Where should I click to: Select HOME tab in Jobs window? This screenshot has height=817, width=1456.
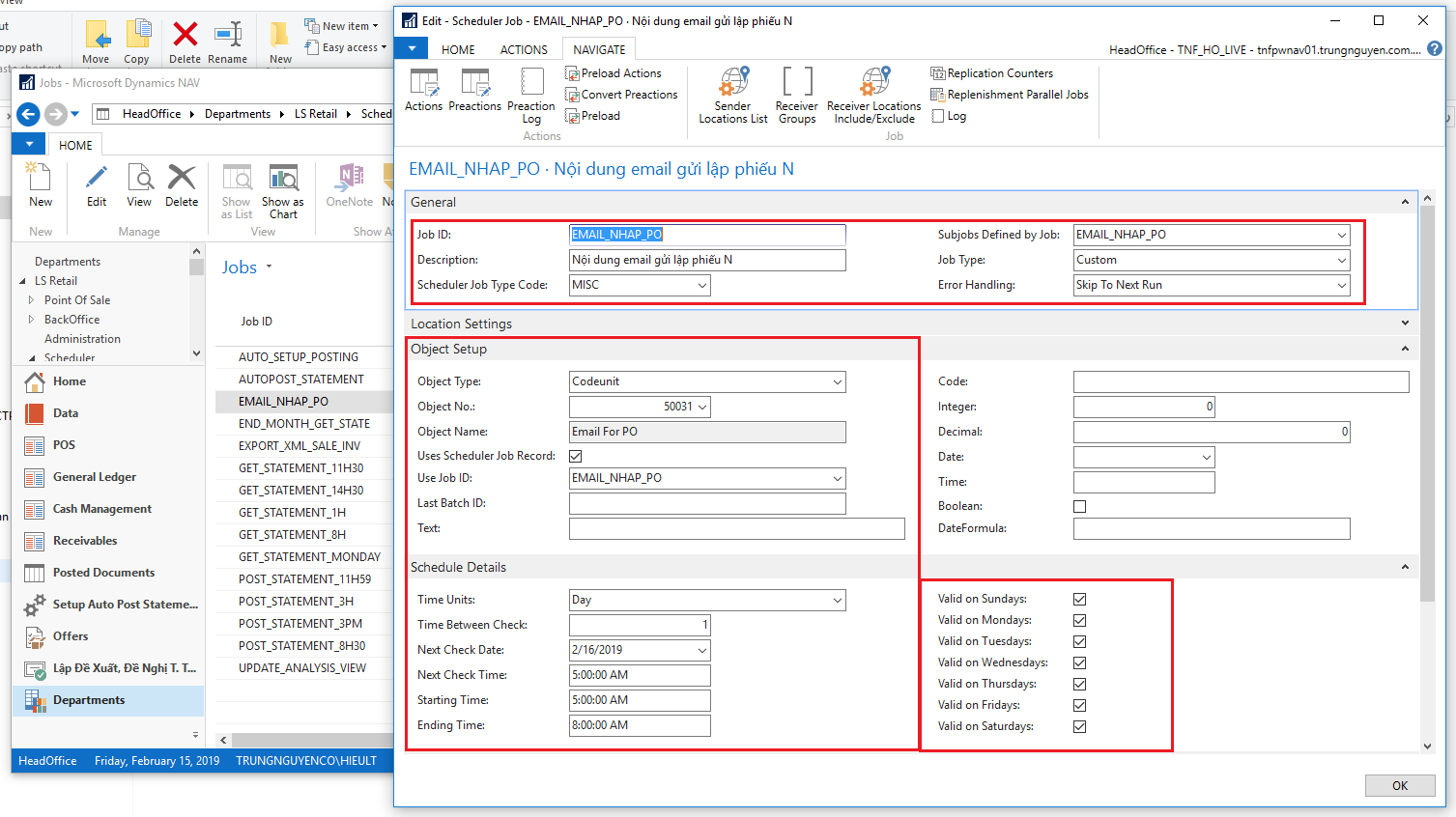click(75, 145)
